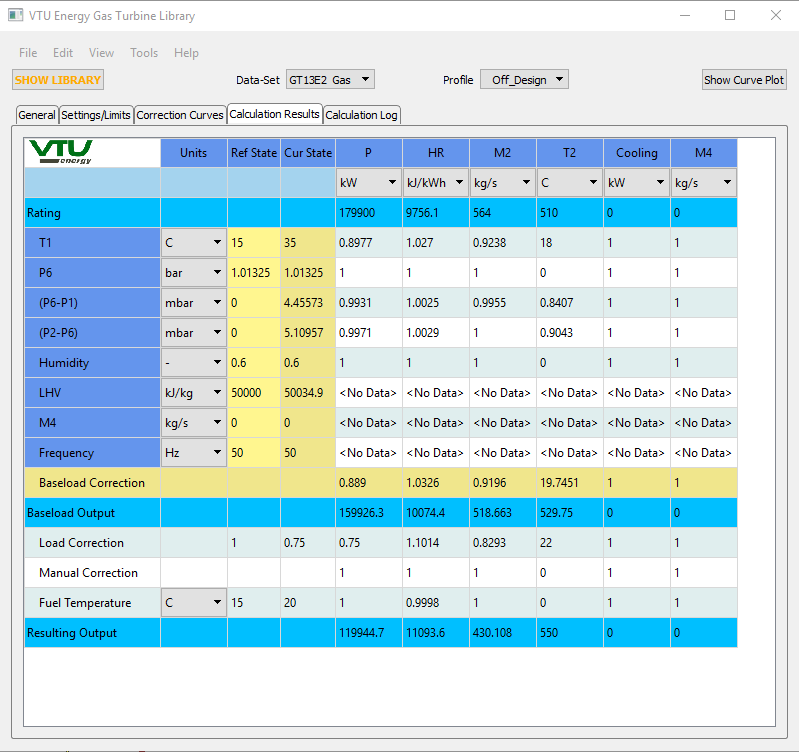
Task: Click the Cur State column header
Action: coord(308,153)
